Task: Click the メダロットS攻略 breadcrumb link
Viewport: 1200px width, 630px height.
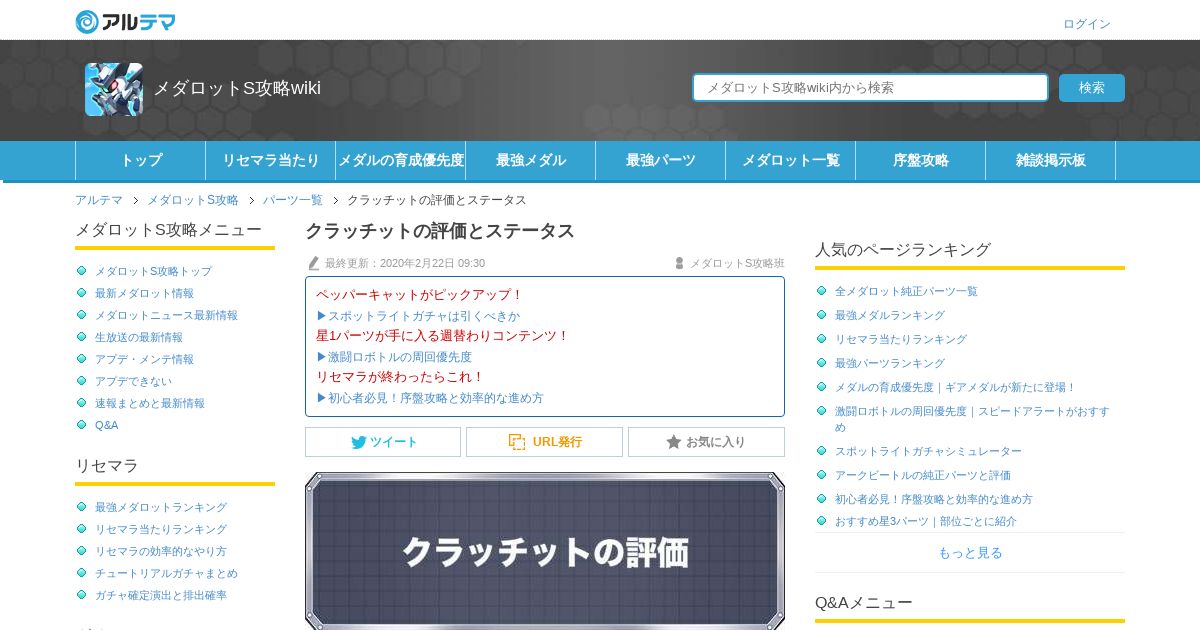Action: [193, 200]
